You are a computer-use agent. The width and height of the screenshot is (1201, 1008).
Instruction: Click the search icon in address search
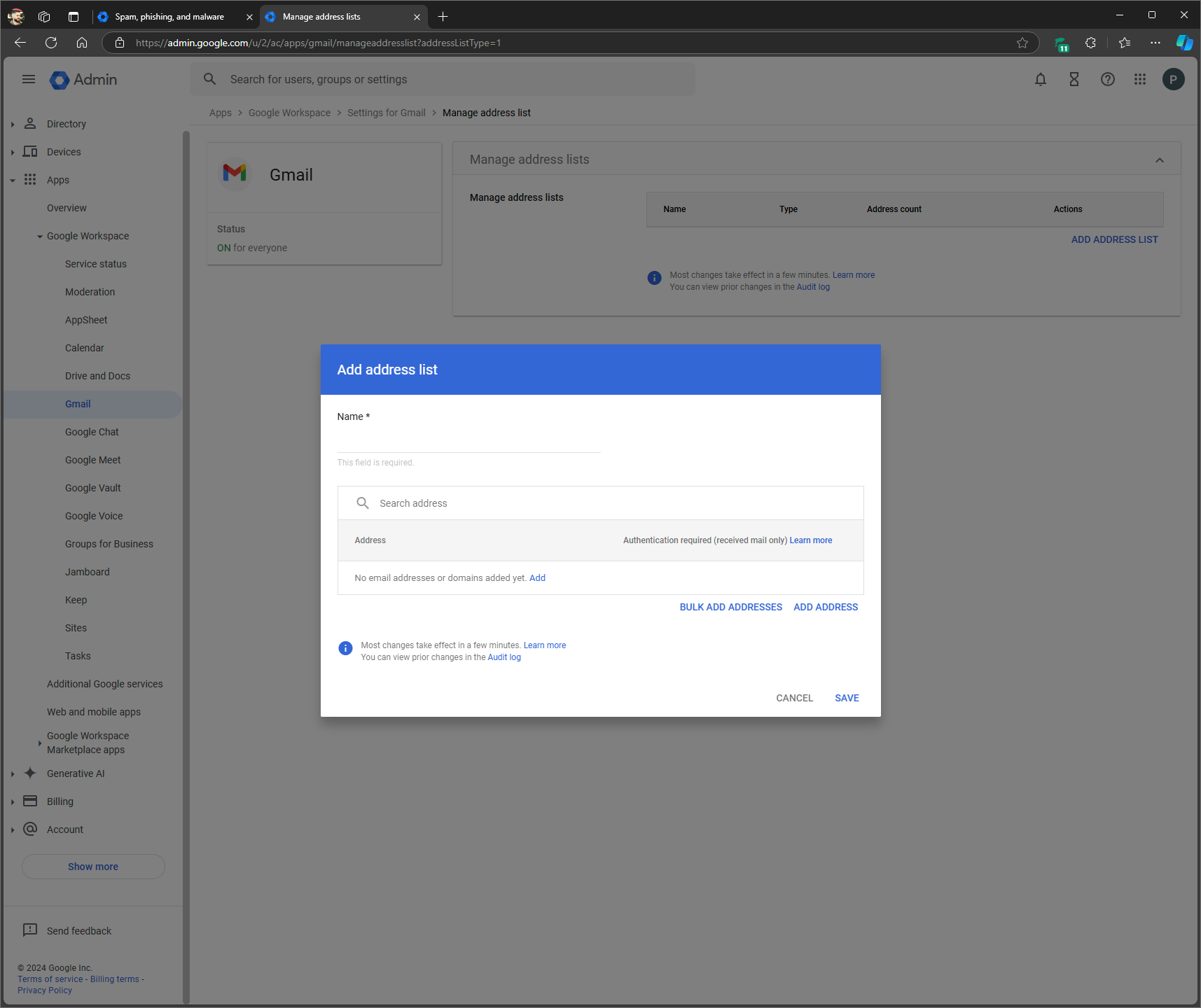pyautogui.click(x=363, y=503)
